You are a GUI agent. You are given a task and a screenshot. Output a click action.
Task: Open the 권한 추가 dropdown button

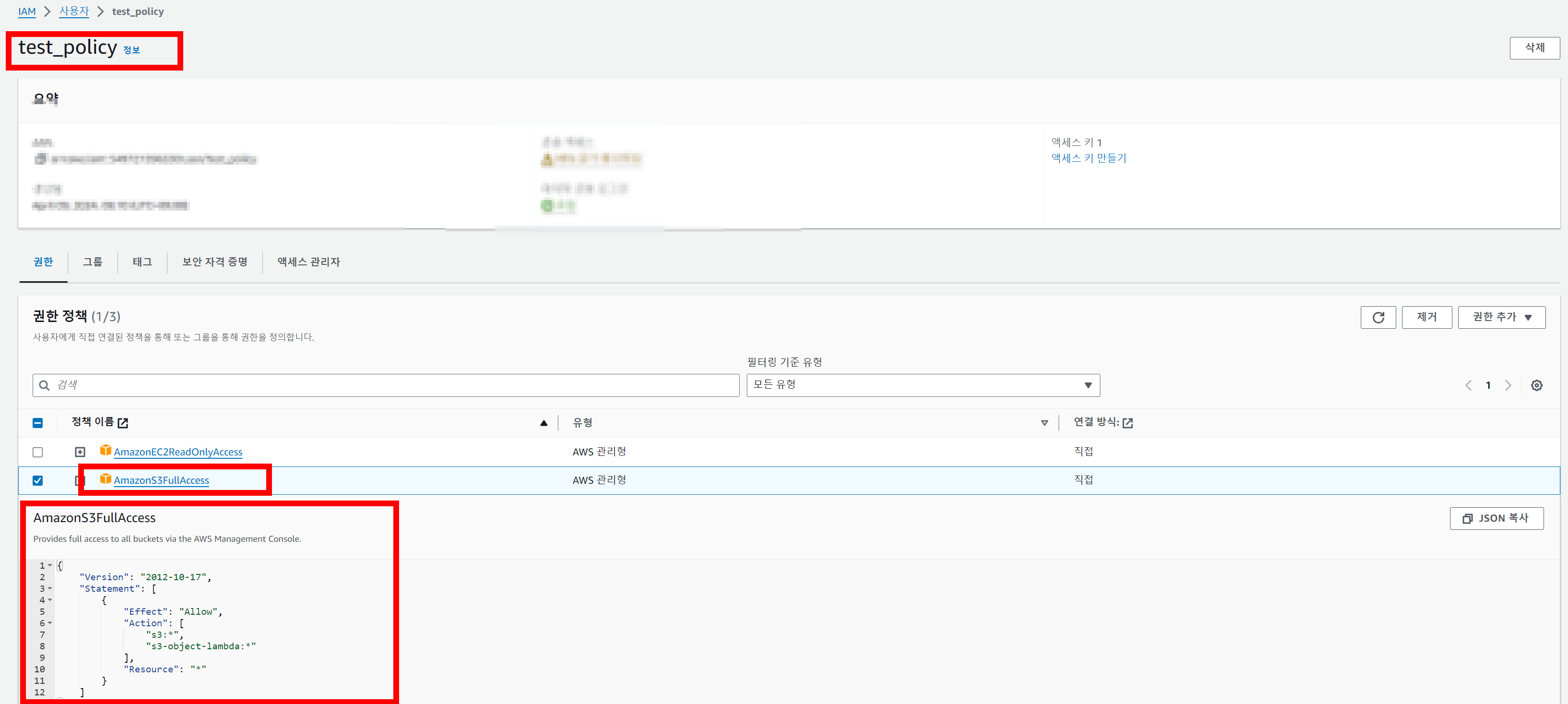[x=1501, y=317]
